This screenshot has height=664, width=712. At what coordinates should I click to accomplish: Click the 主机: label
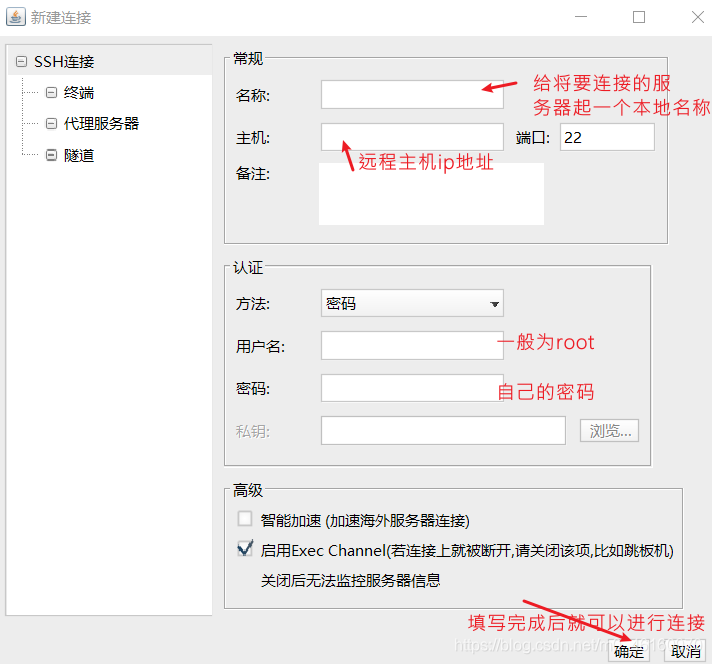pos(253,138)
